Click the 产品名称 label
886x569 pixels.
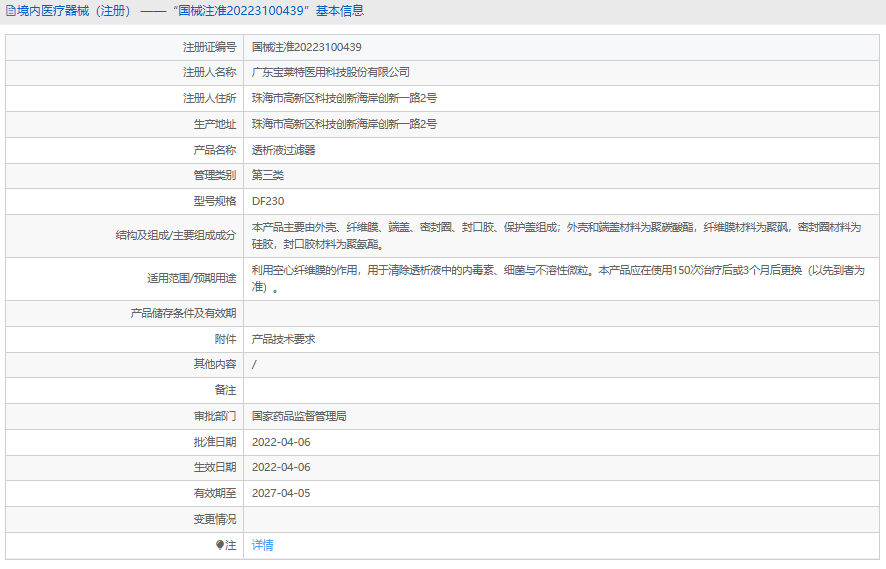[x=215, y=150]
